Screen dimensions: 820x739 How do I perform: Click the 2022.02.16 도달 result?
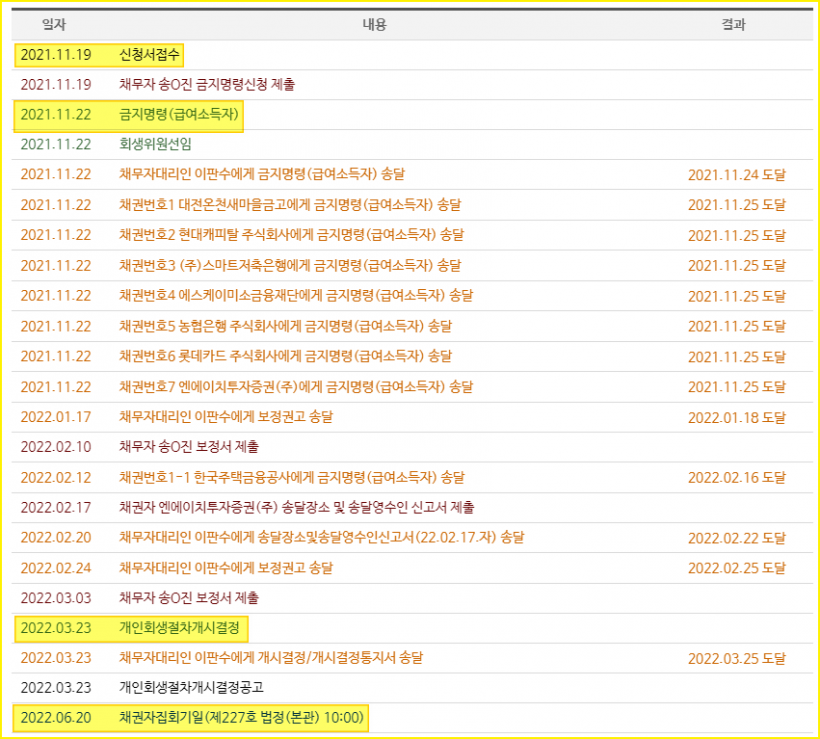(737, 477)
